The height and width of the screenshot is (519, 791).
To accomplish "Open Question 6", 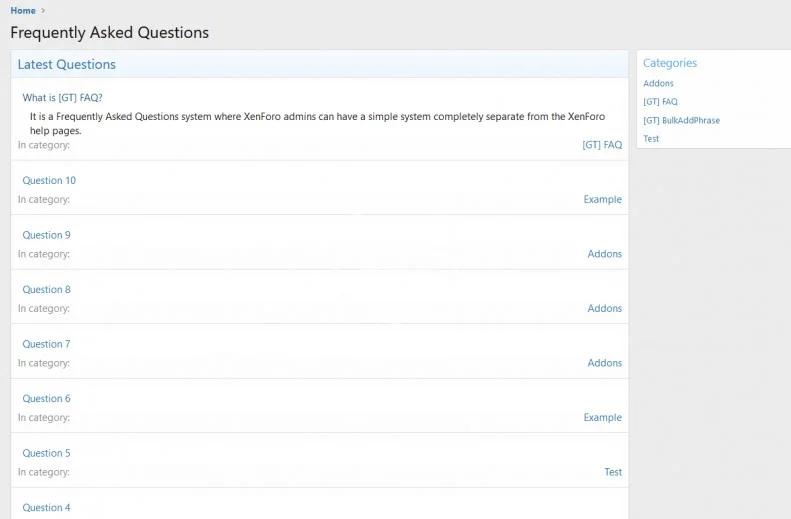I will (46, 399).
